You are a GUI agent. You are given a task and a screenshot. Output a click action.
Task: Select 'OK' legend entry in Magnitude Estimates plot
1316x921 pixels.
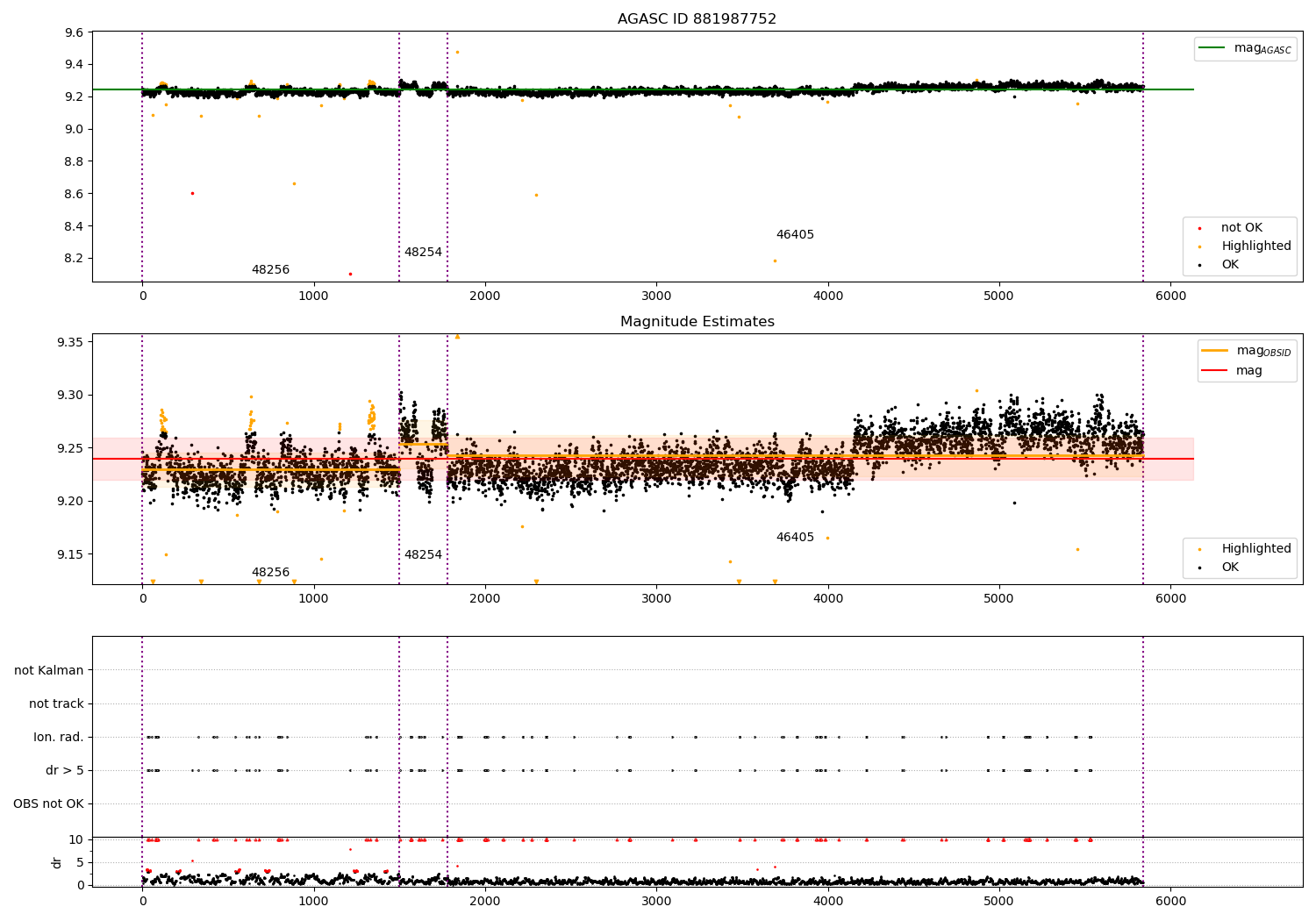coord(1230,567)
